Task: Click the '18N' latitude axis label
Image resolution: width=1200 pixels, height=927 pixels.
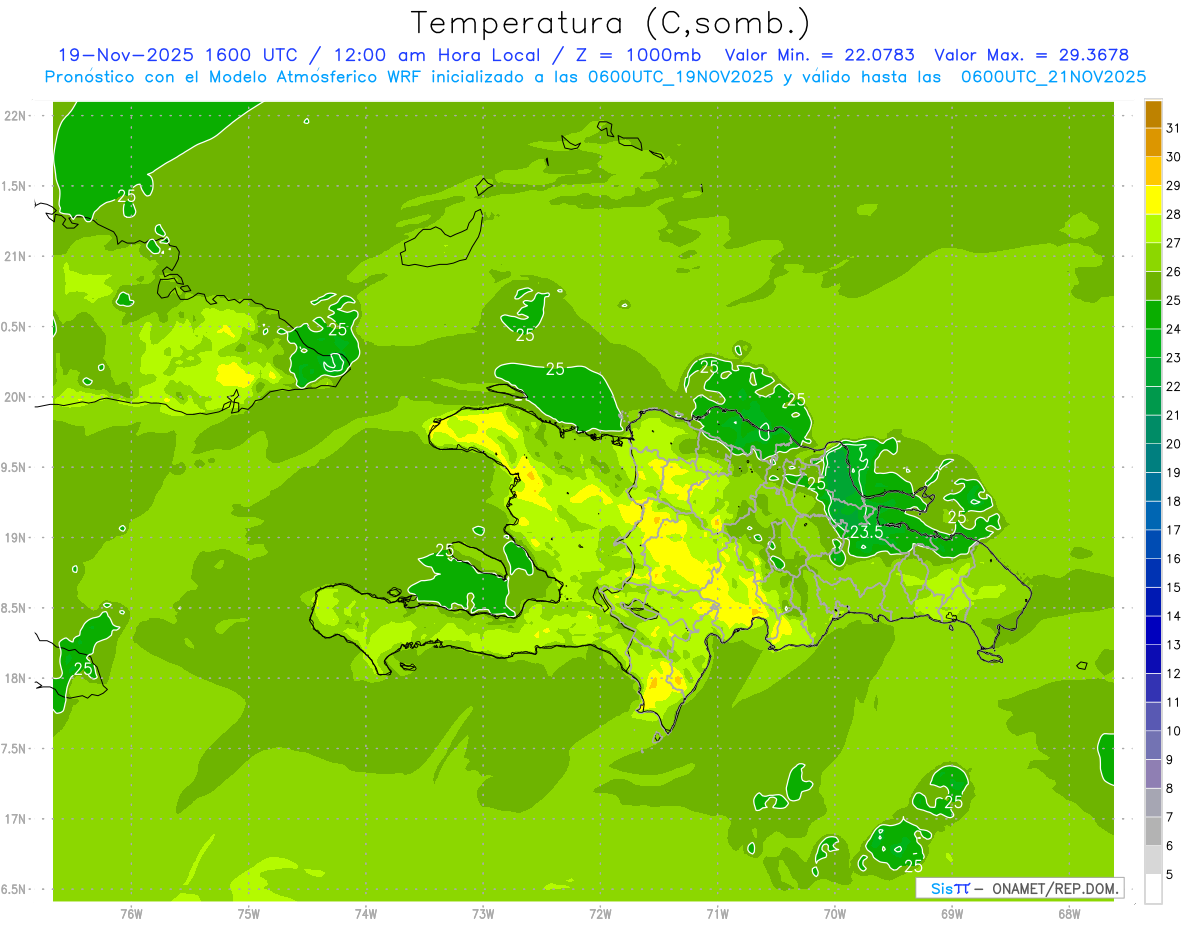Action: [17, 678]
